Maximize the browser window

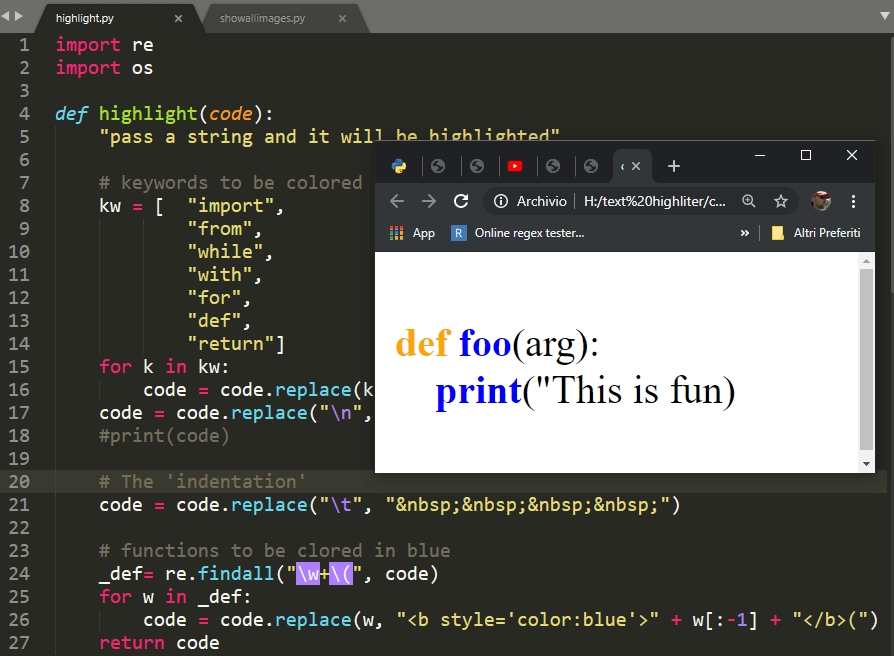coord(806,155)
